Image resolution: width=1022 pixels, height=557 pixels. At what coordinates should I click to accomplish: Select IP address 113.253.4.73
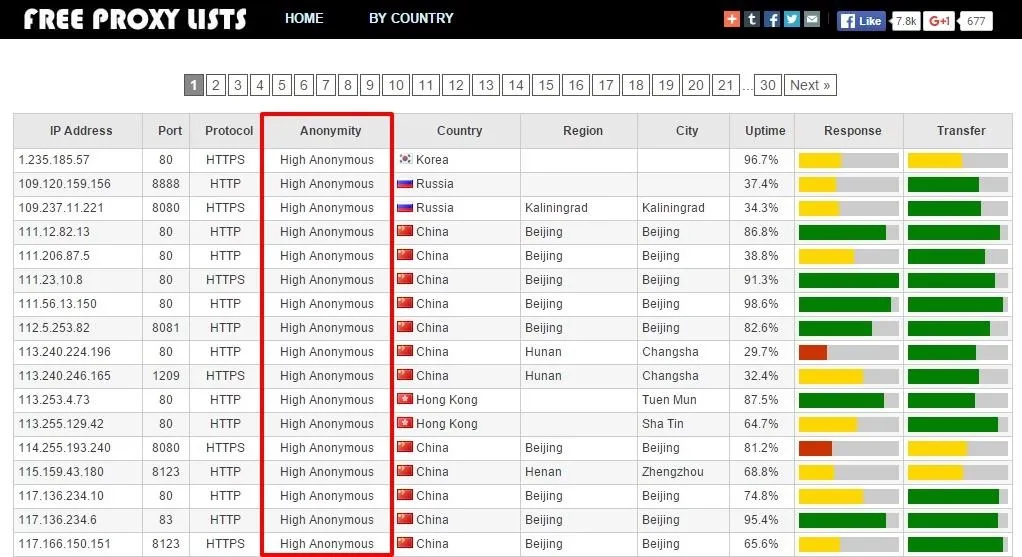54,399
